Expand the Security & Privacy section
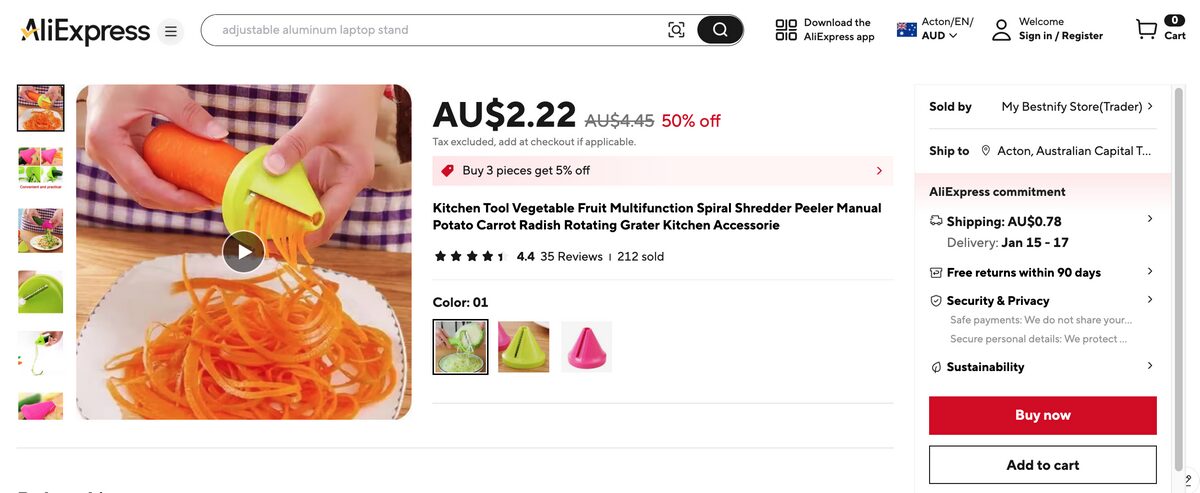The height and width of the screenshot is (493, 1200). (x=1150, y=299)
